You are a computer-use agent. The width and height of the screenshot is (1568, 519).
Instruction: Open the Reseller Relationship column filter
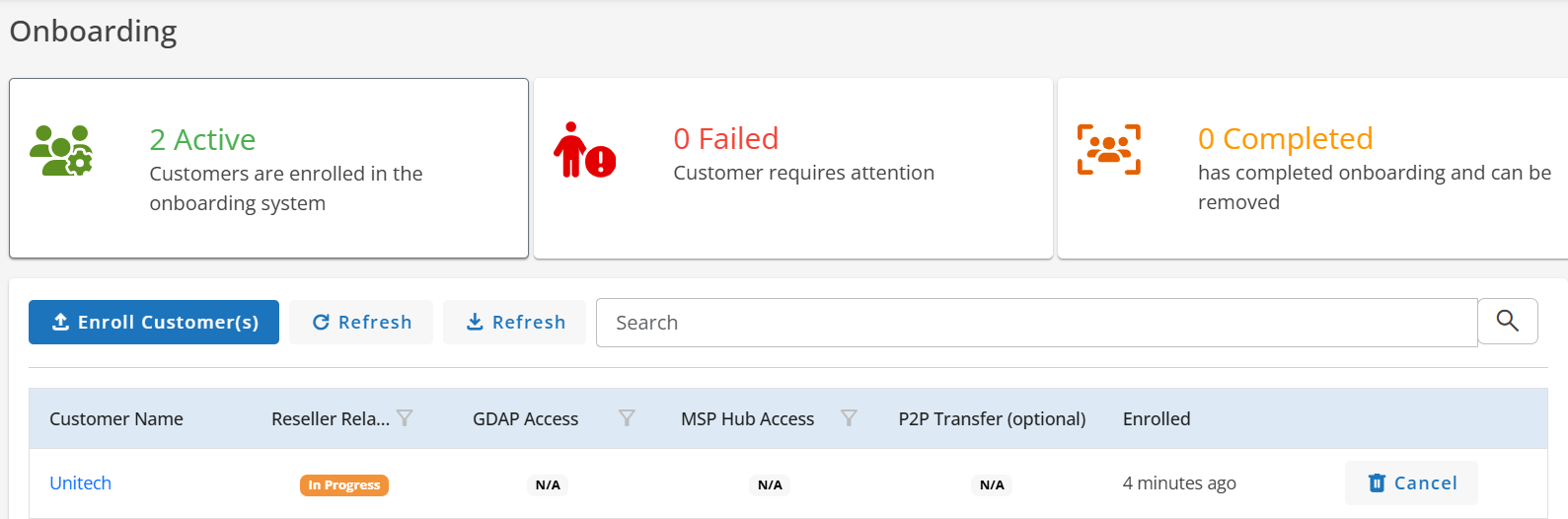pos(405,418)
